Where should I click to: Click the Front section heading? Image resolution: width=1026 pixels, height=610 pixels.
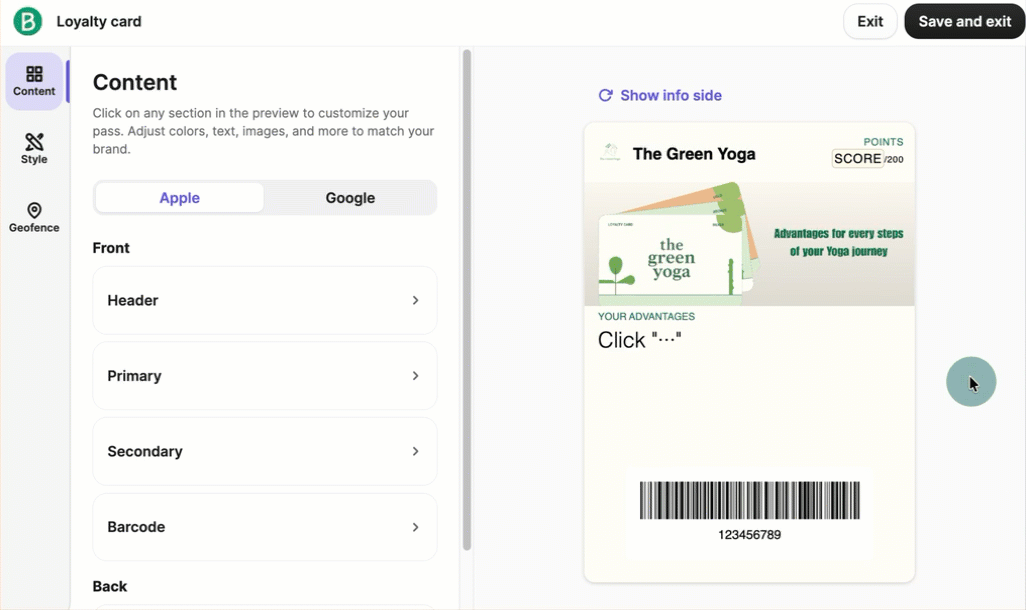tap(111, 248)
